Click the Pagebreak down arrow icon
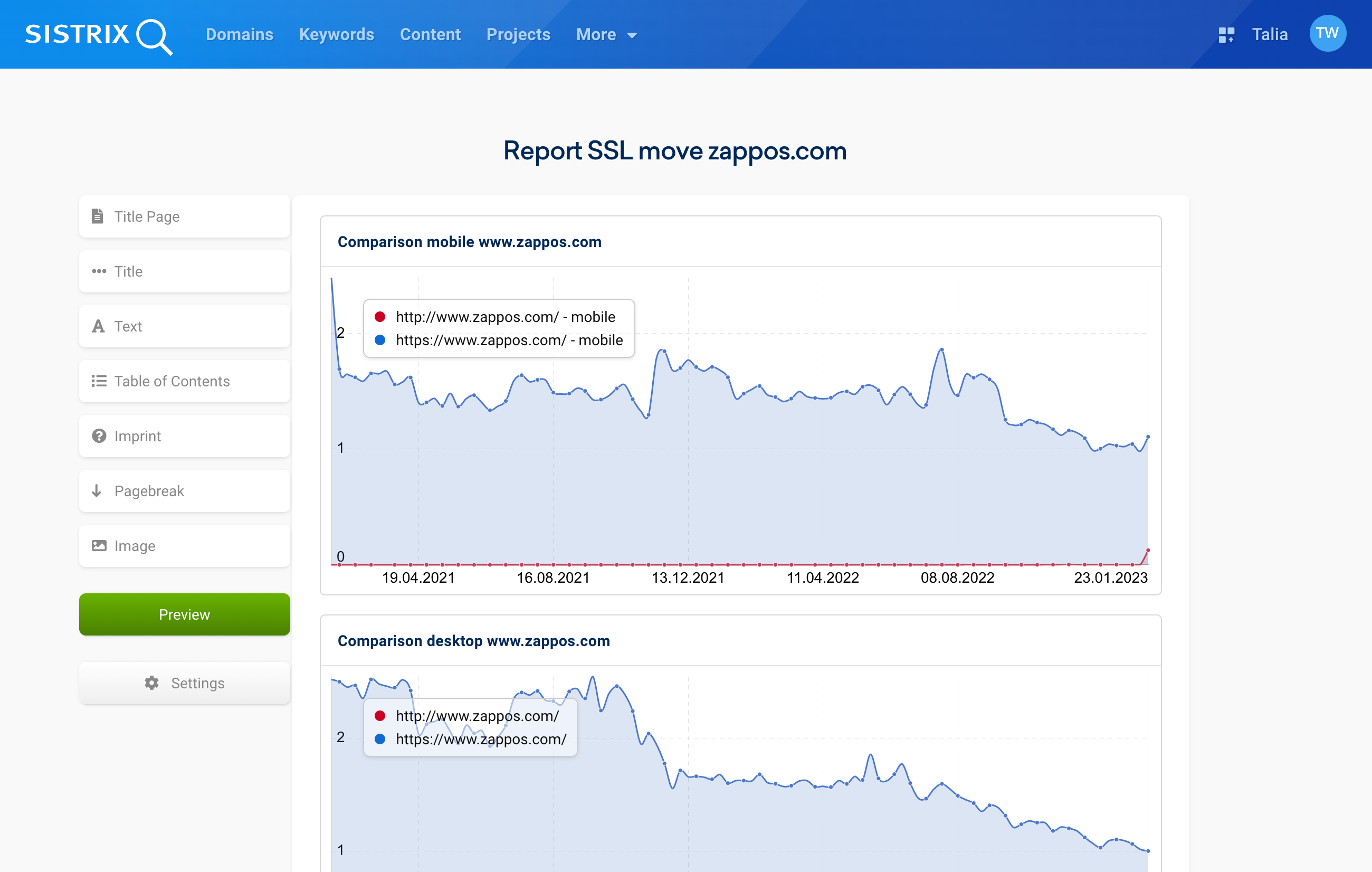Image resolution: width=1372 pixels, height=872 pixels. click(x=97, y=491)
